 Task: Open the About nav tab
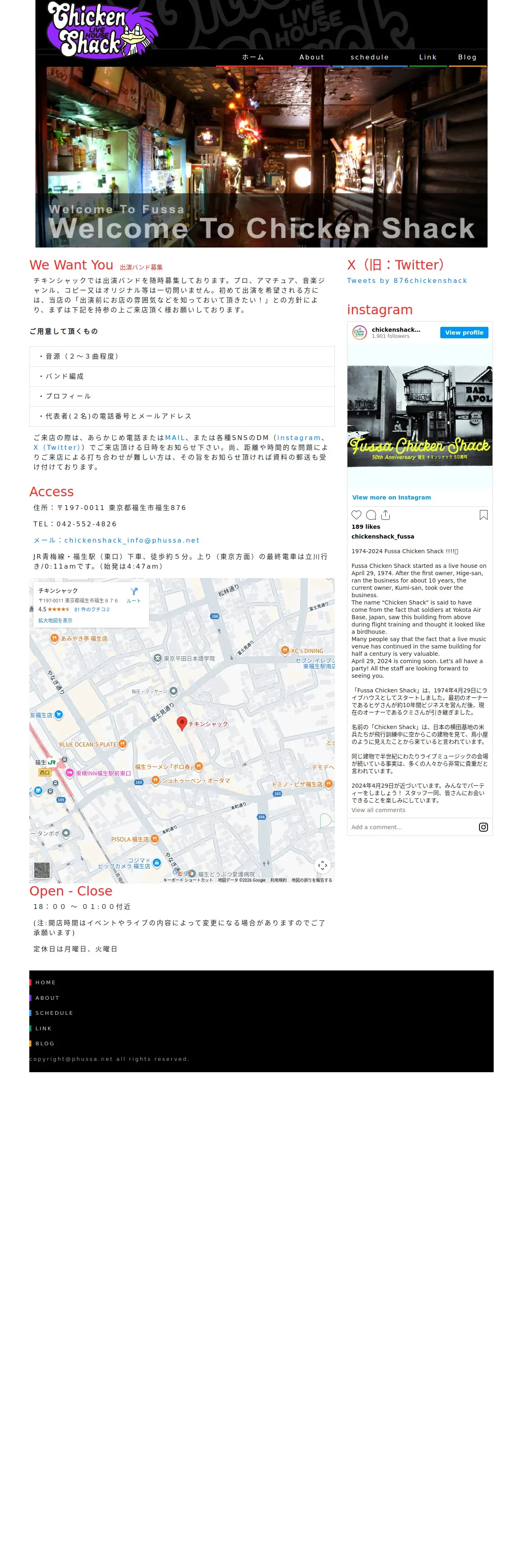tap(312, 57)
